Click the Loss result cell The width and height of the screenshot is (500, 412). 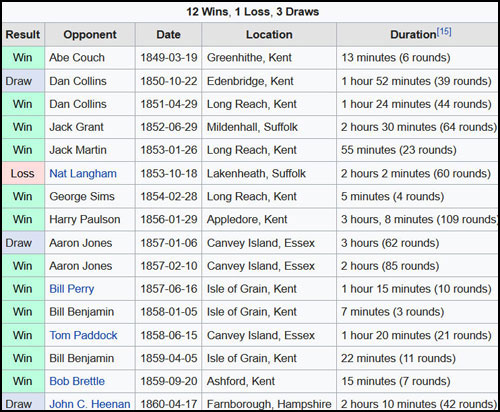coord(23,173)
